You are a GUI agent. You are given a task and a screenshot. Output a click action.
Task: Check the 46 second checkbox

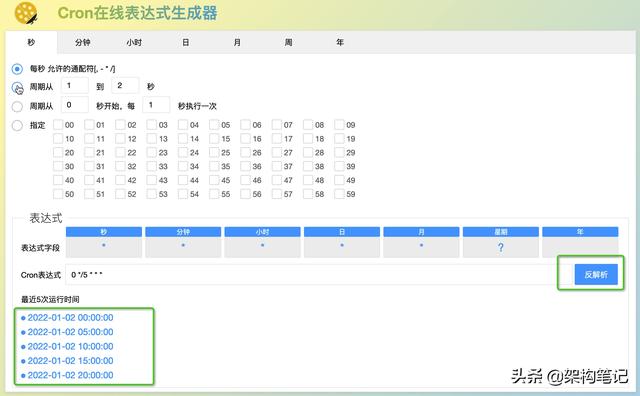click(x=245, y=180)
